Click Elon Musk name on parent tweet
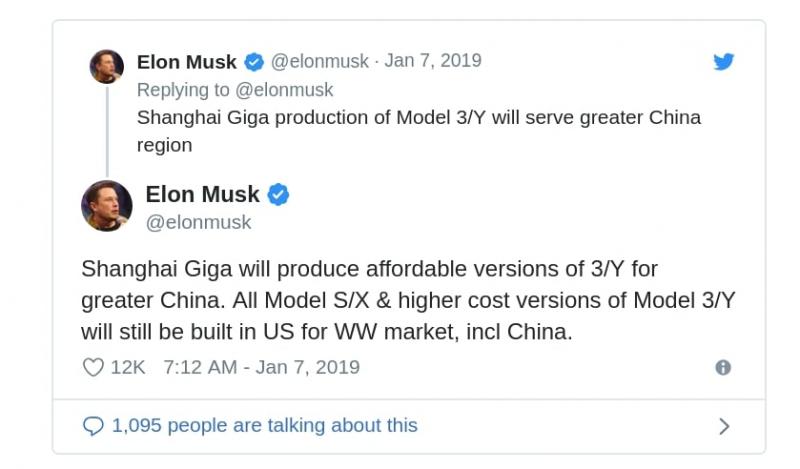The width and height of the screenshot is (800, 469). (187, 62)
